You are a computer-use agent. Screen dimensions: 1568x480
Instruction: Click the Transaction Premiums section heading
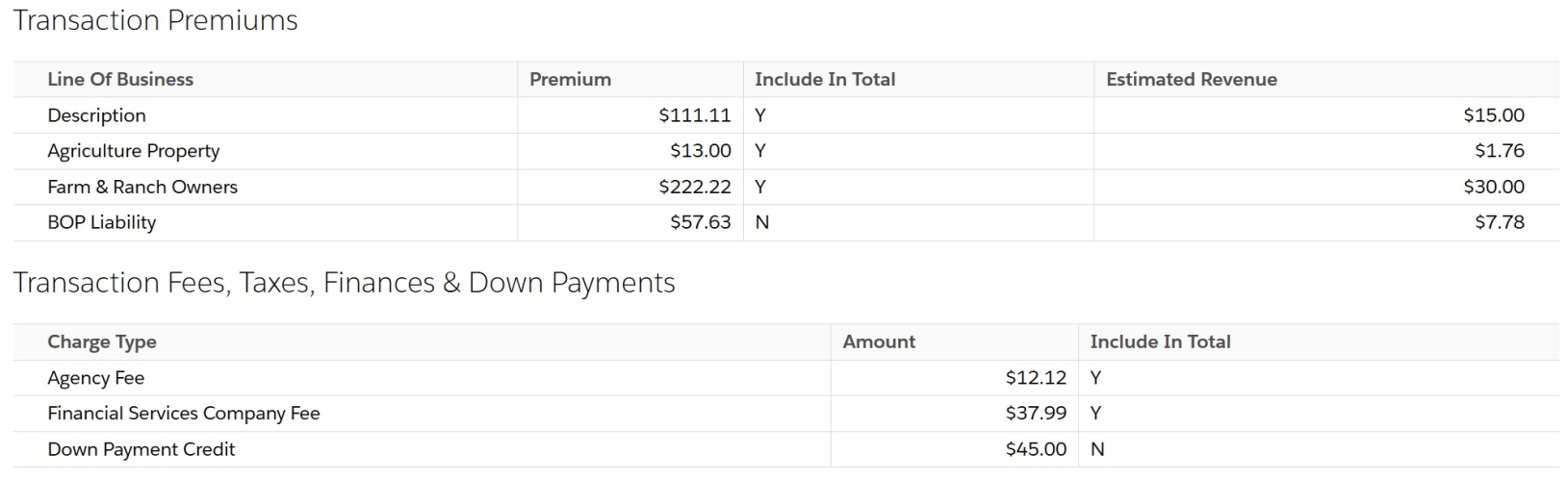coord(156,21)
